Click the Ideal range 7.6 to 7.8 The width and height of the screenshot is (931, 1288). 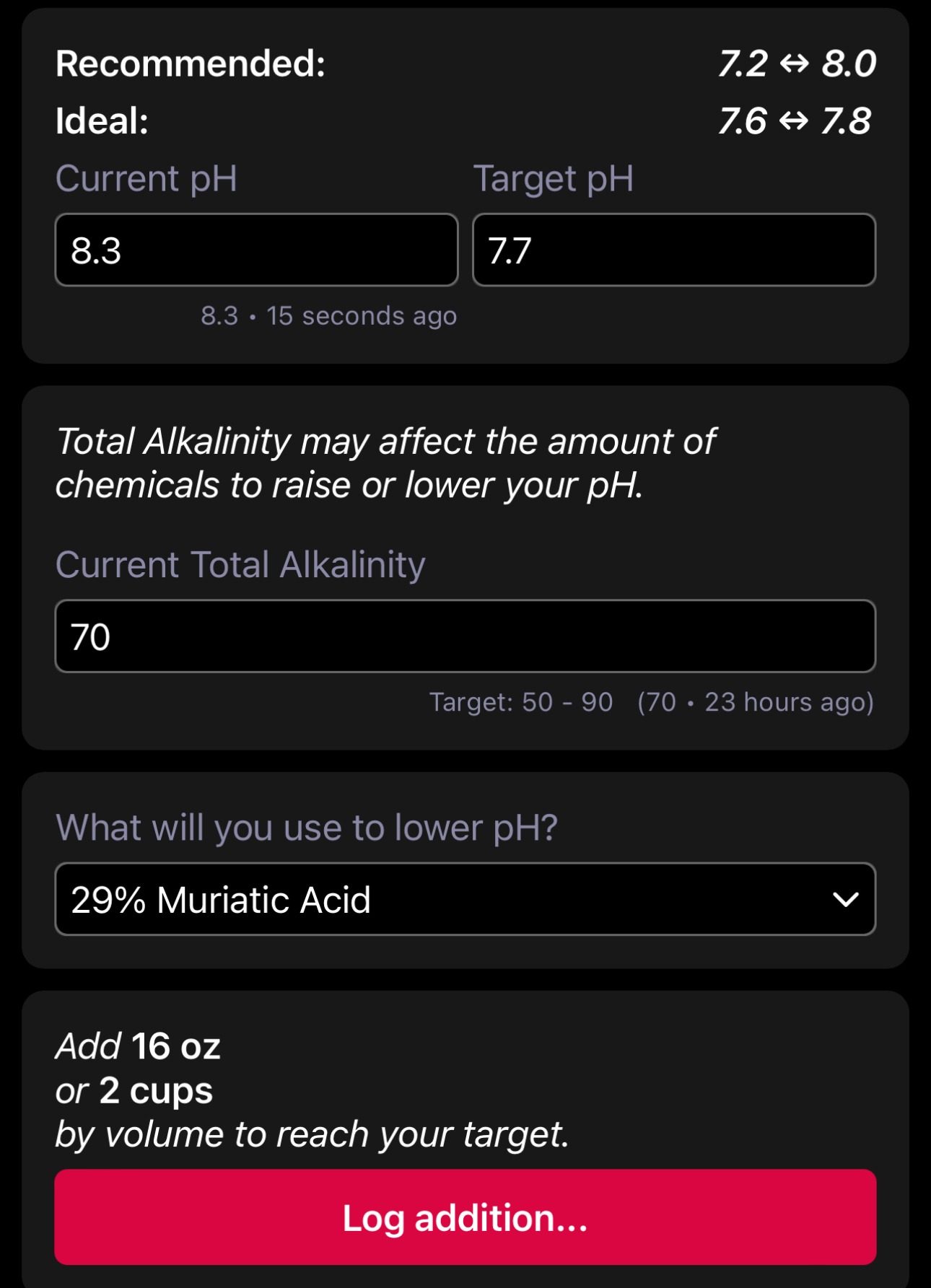coord(795,121)
